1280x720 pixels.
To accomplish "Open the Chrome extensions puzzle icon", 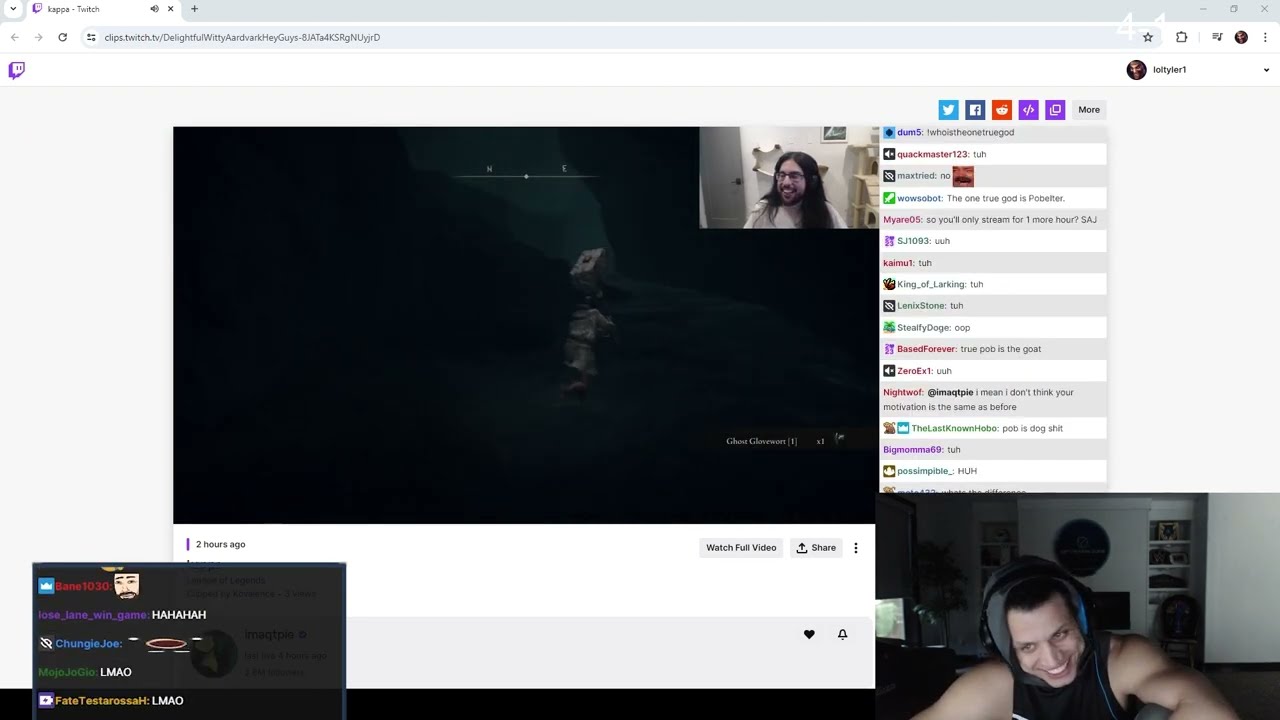I will tap(1182, 37).
